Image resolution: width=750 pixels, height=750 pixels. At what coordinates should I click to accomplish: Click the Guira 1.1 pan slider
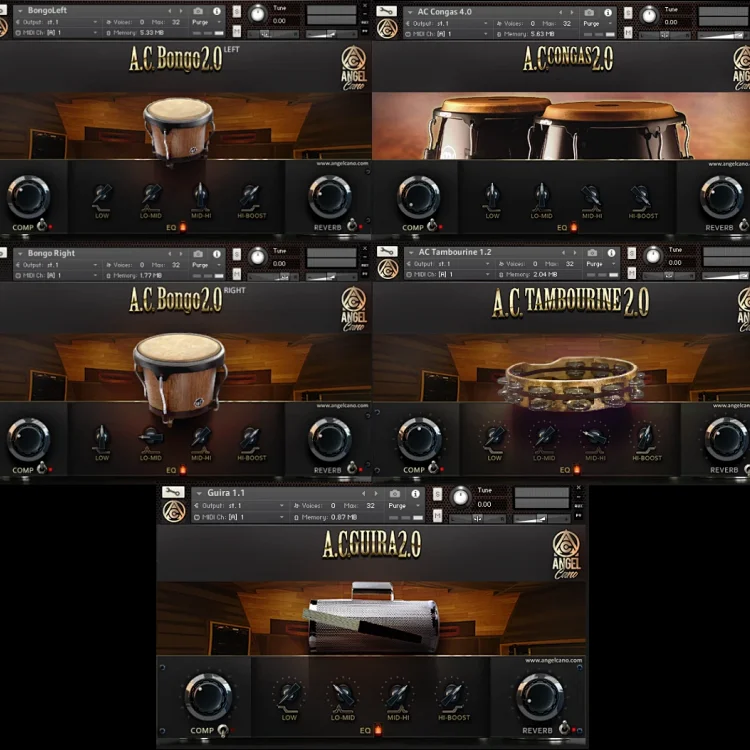click(477, 518)
